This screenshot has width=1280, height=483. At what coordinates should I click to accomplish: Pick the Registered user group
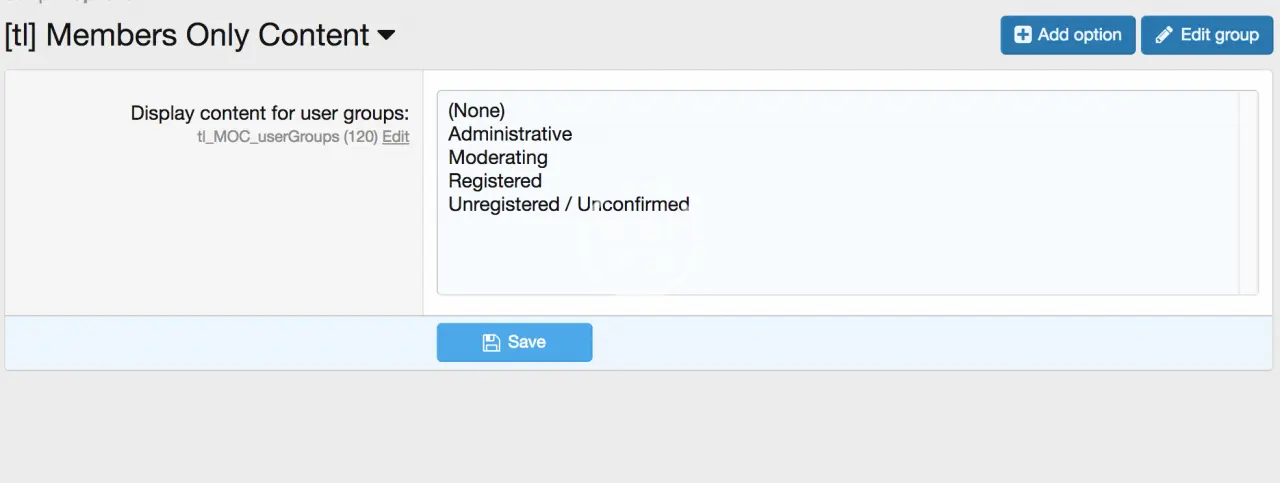(x=495, y=181)
